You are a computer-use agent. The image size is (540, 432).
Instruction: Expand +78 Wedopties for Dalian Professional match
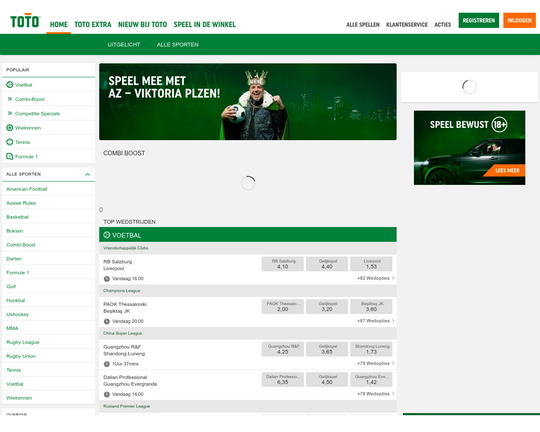coord(376,394)
